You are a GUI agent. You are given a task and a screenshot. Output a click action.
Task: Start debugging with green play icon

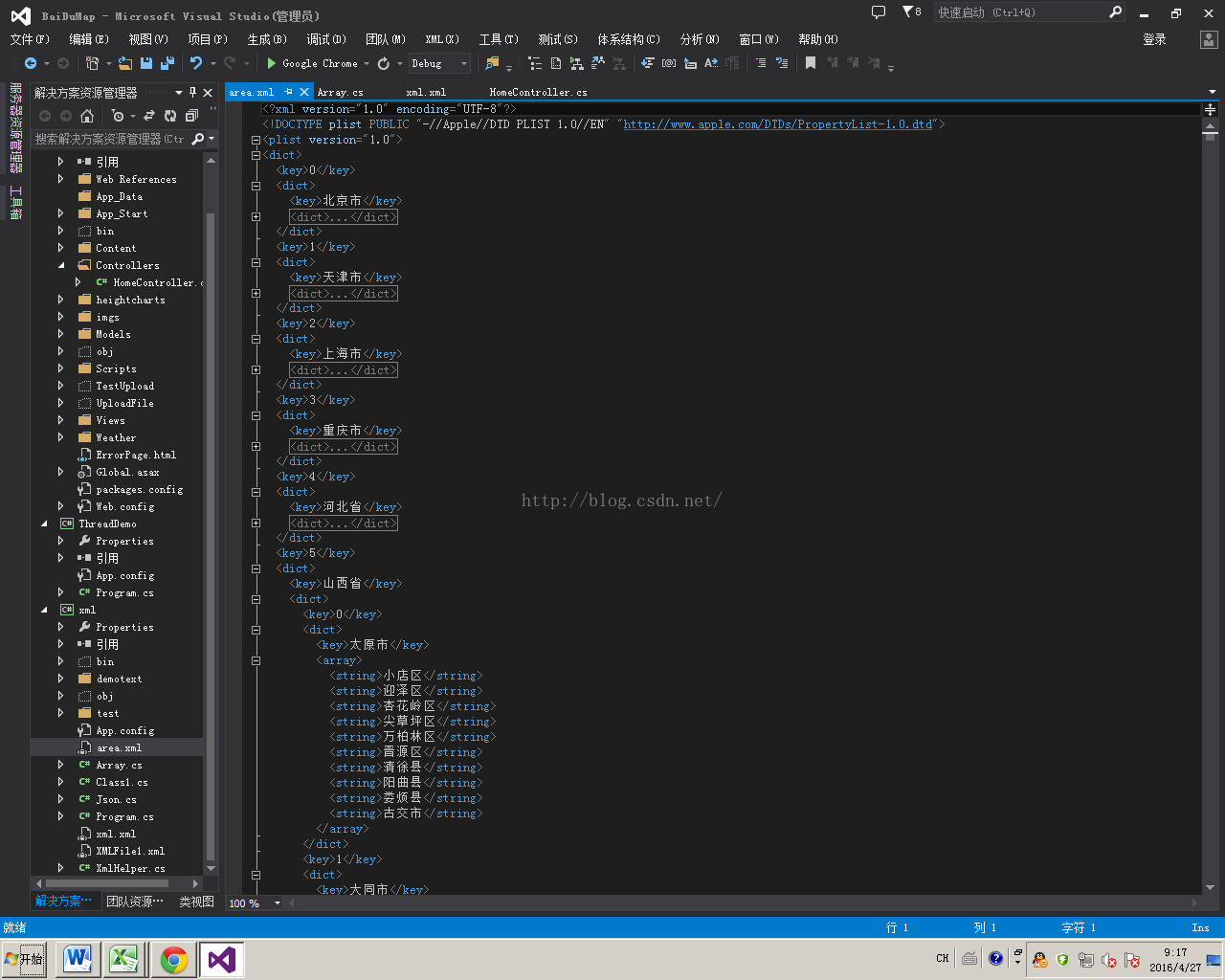(272, 63)
